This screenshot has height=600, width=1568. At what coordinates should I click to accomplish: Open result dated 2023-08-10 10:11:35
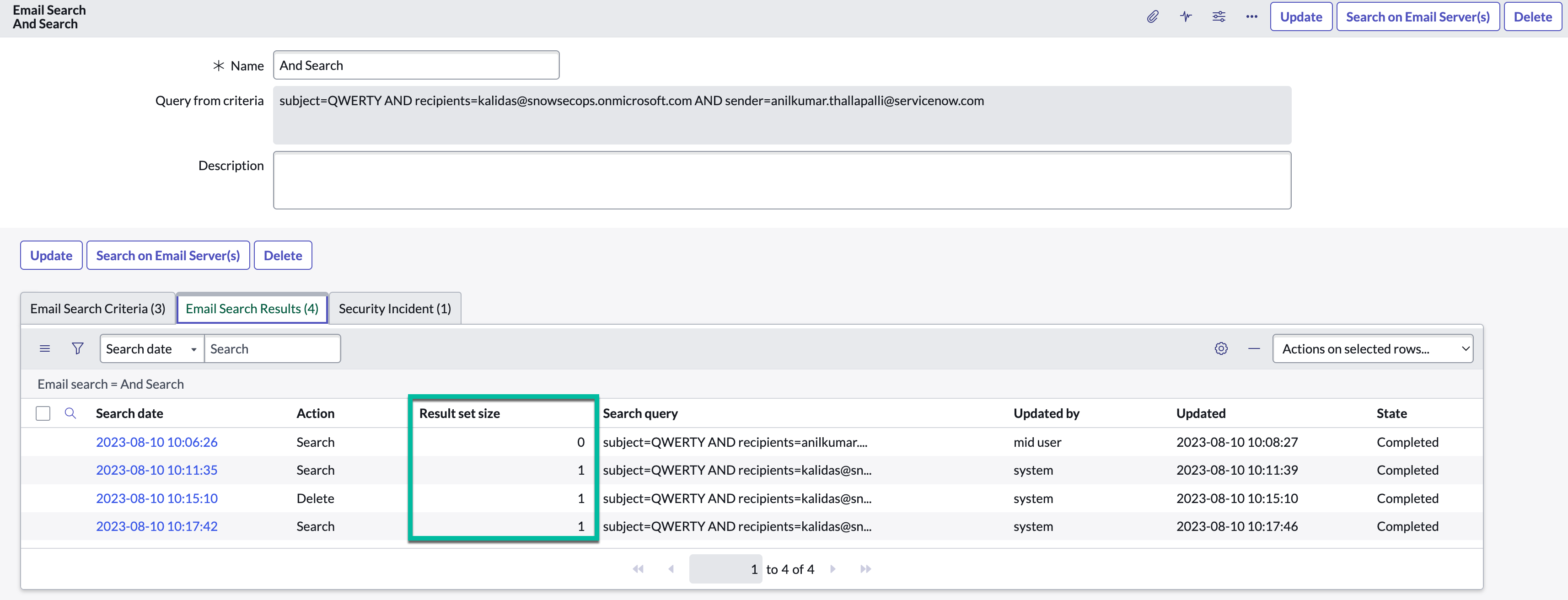pos(156,470)
